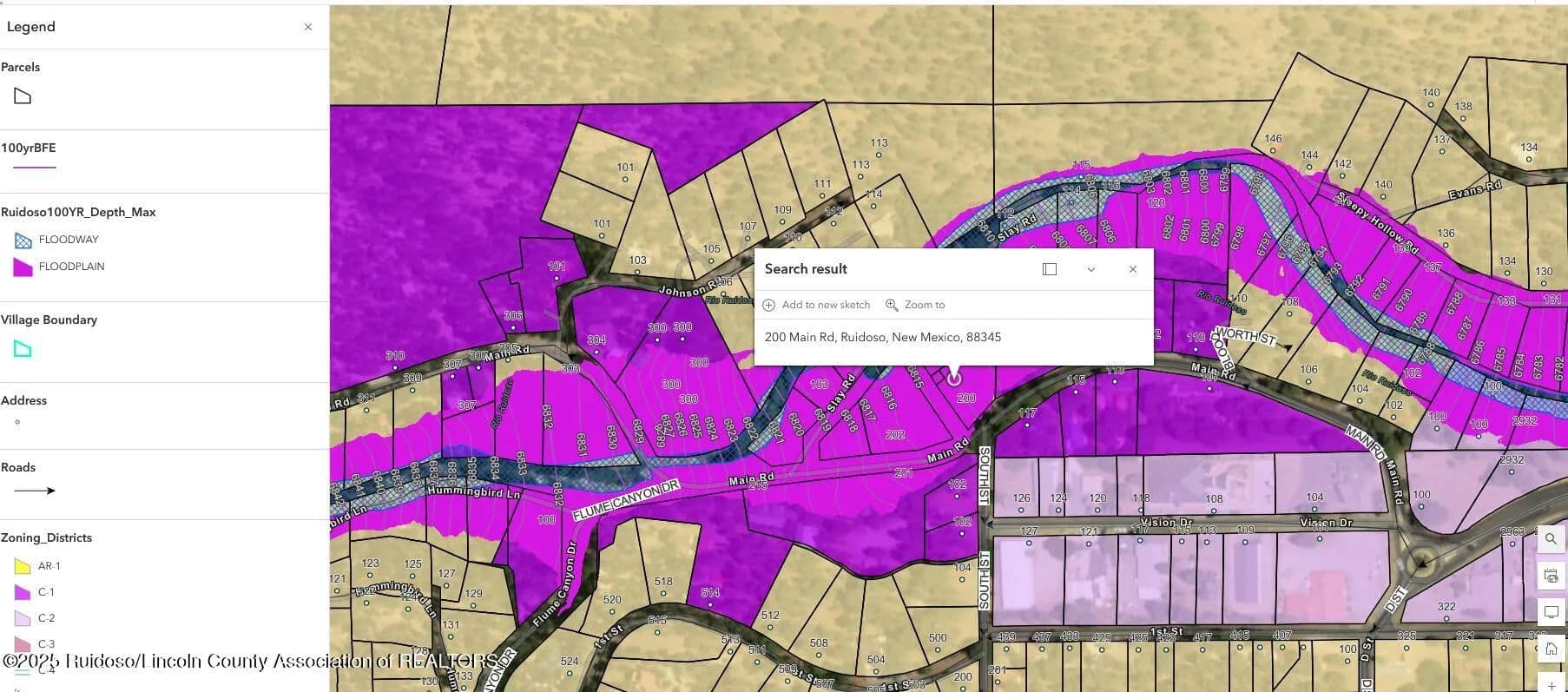Close the Legend panel

[307, 27]
